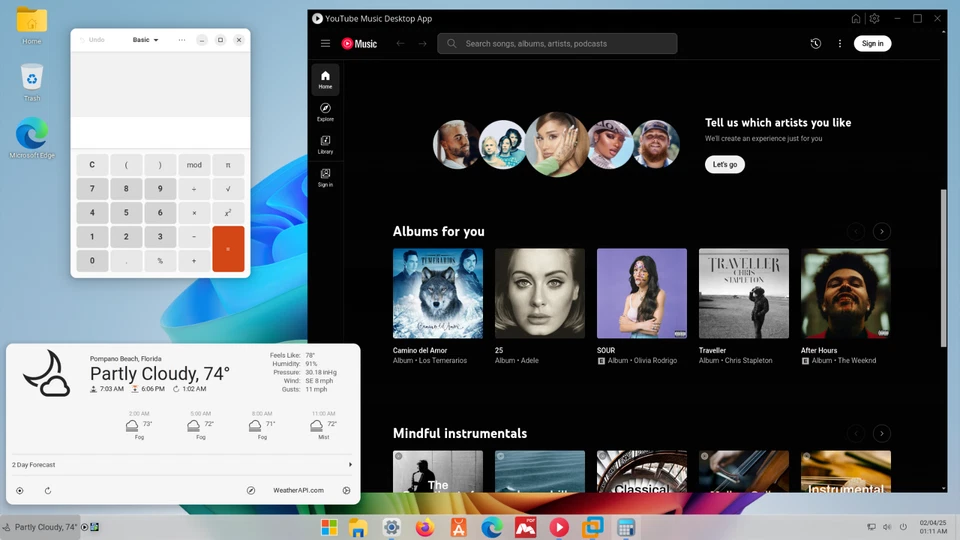The image size is (960, 540).
Task: Open Explore in YouTube Music sidebar
Action: (325, 112)
